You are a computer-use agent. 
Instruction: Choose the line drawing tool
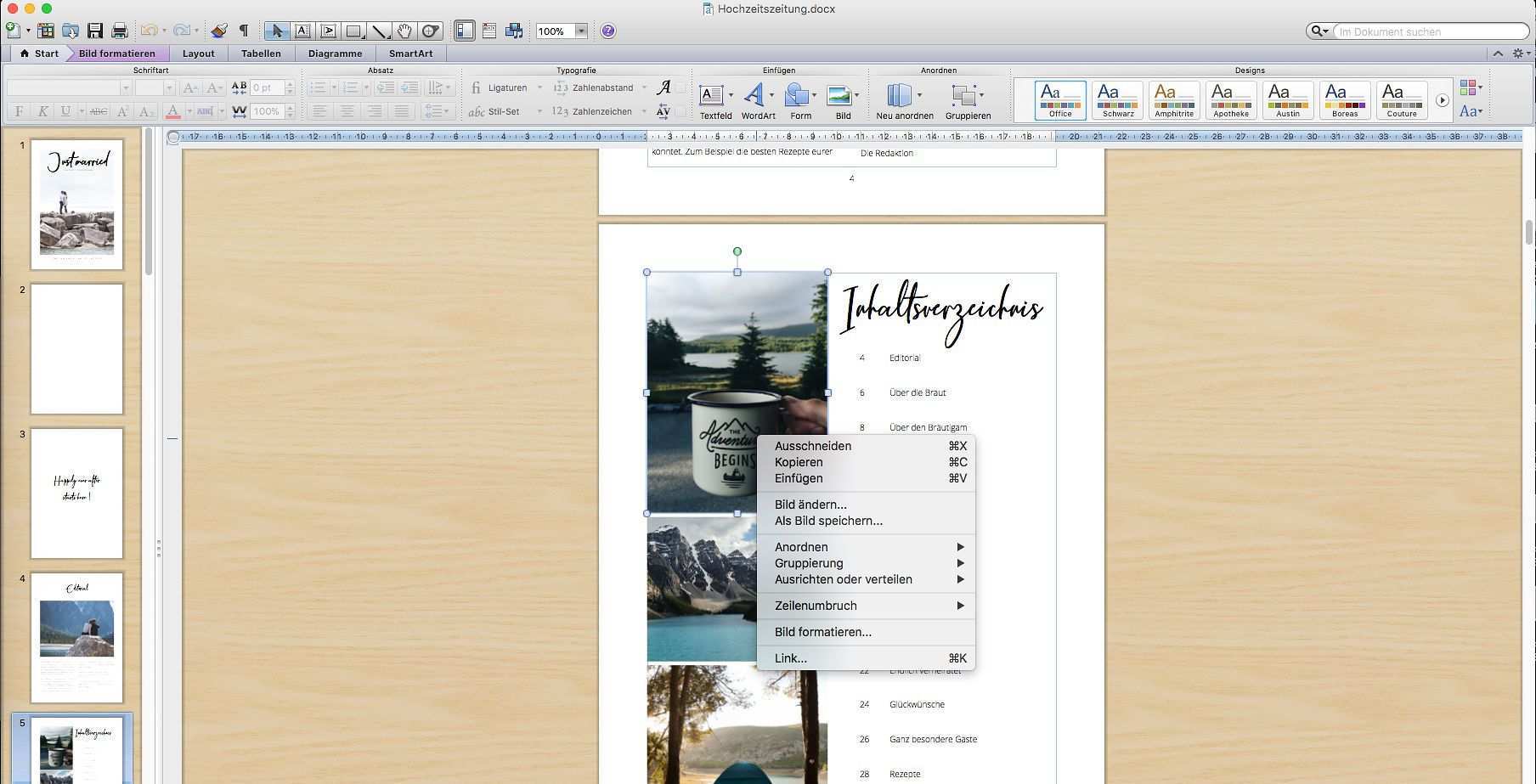point(380,31)
